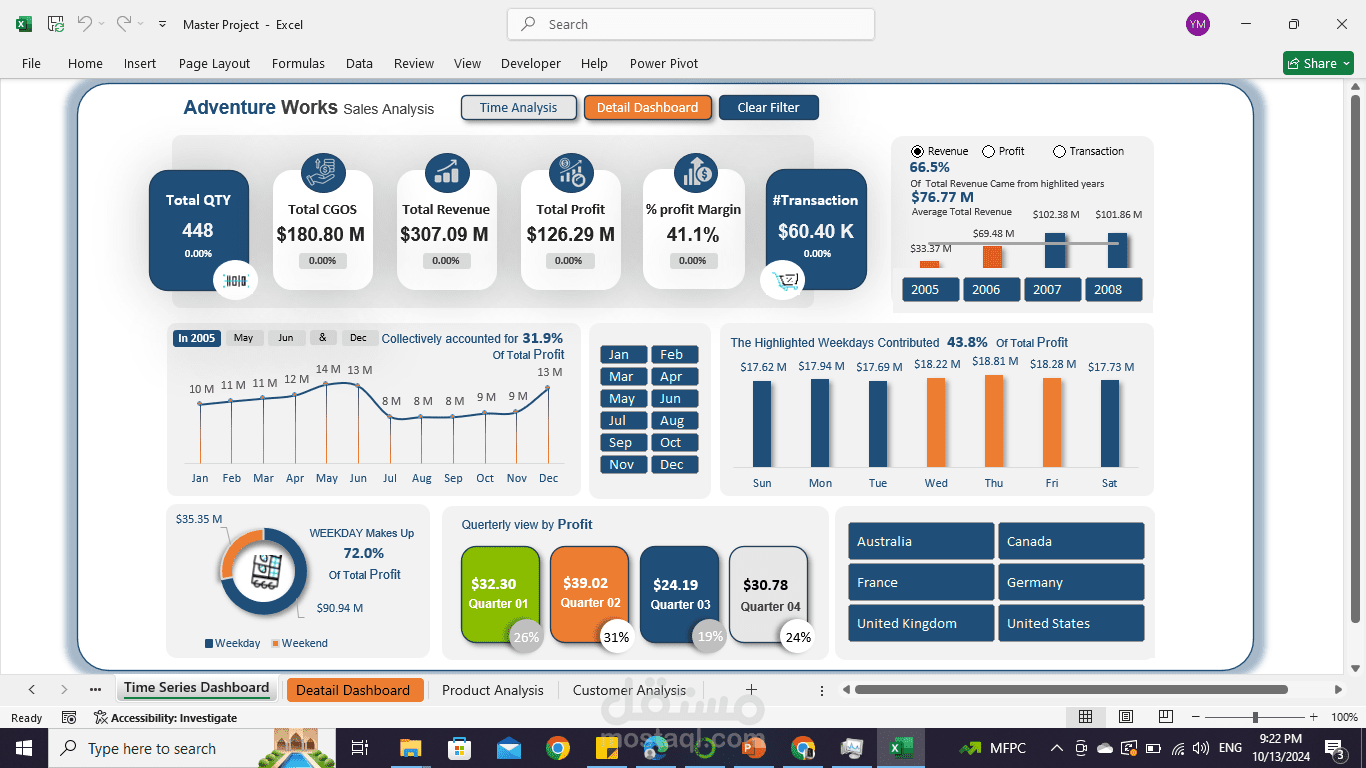Filter by Canada country slicer
This screenshot has height=768, width=1366.
tap(1071, 541)
